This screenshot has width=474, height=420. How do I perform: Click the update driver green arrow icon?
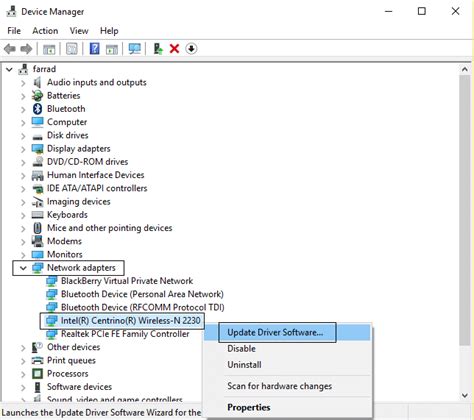(158, 49)
